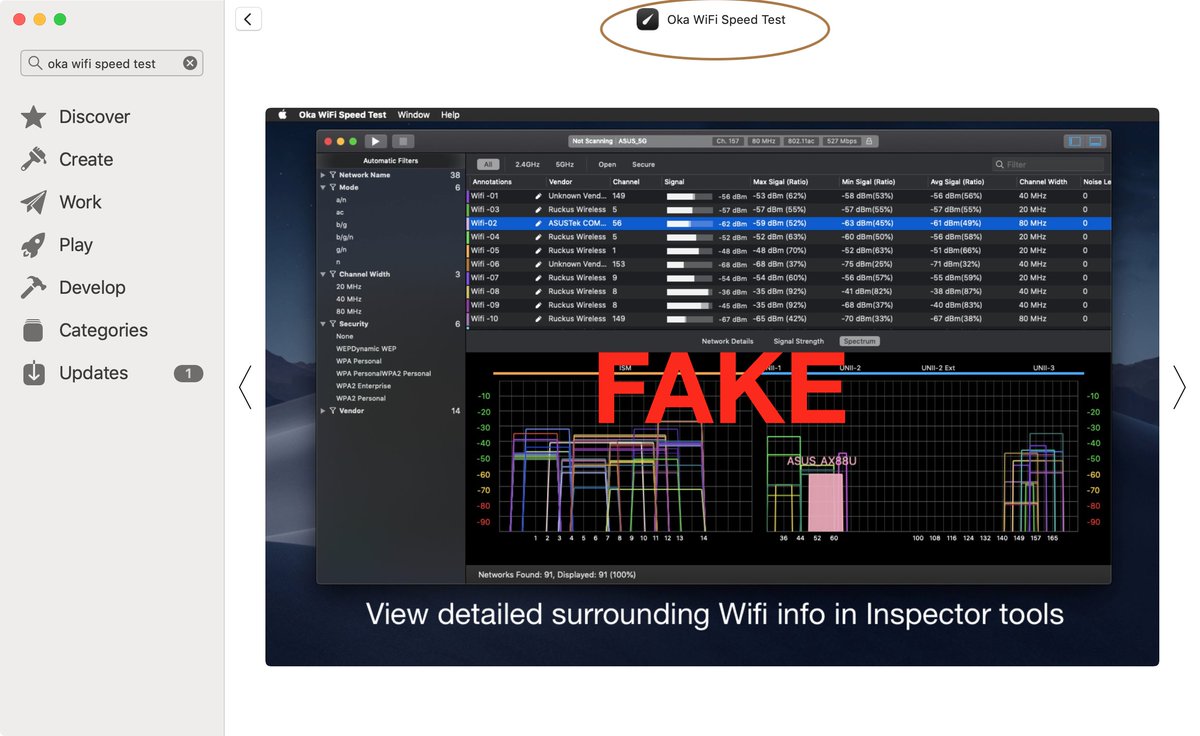Select the highlighted Wifi-02 ASUSTek row
Image resolution: width=1200 pixels, height=736 pixels.
(789, 223)
